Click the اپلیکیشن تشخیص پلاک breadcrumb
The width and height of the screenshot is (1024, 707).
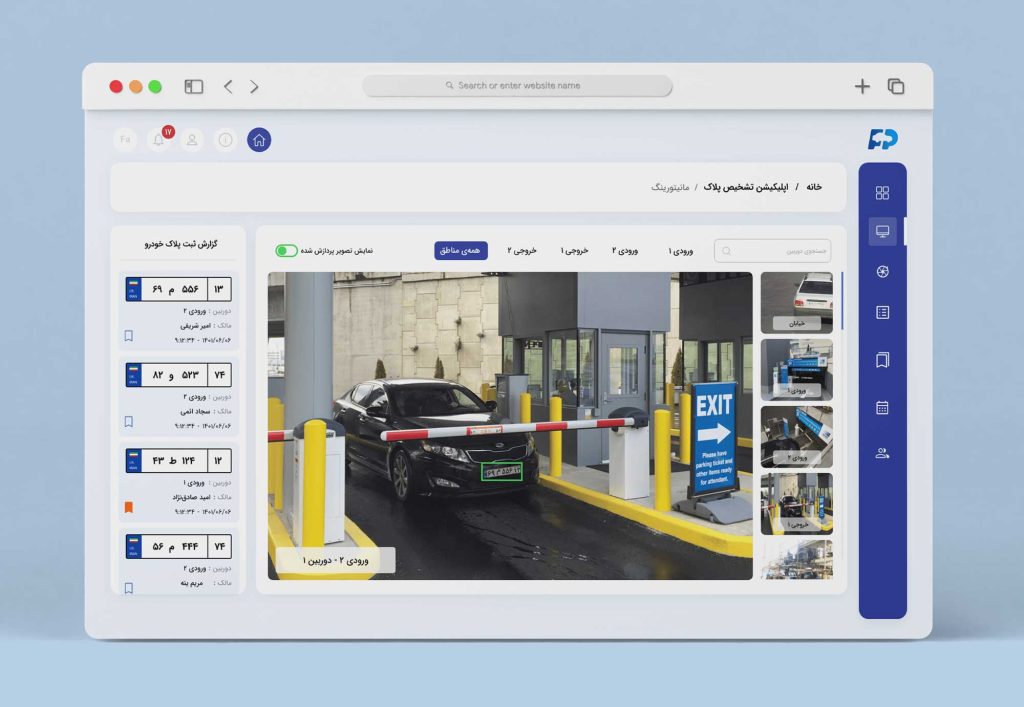pyautogui.click(x=746, y=187)
